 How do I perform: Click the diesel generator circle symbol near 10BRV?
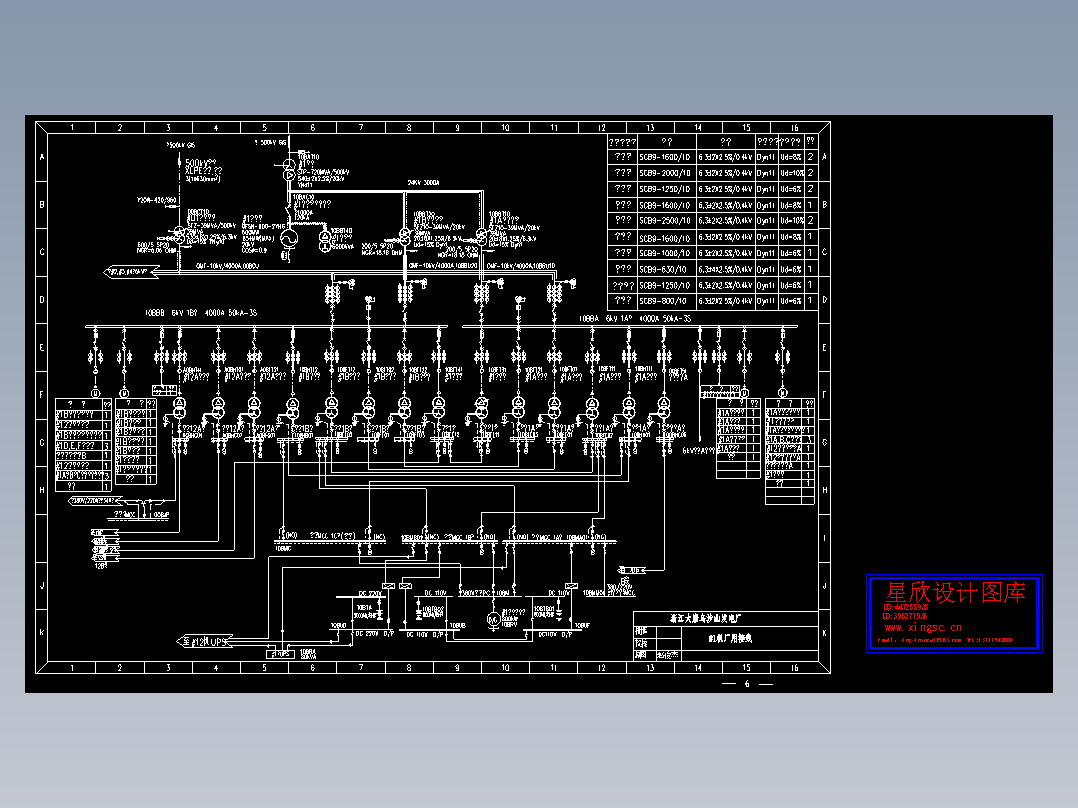pyautogui.click(x=493, y=620)
